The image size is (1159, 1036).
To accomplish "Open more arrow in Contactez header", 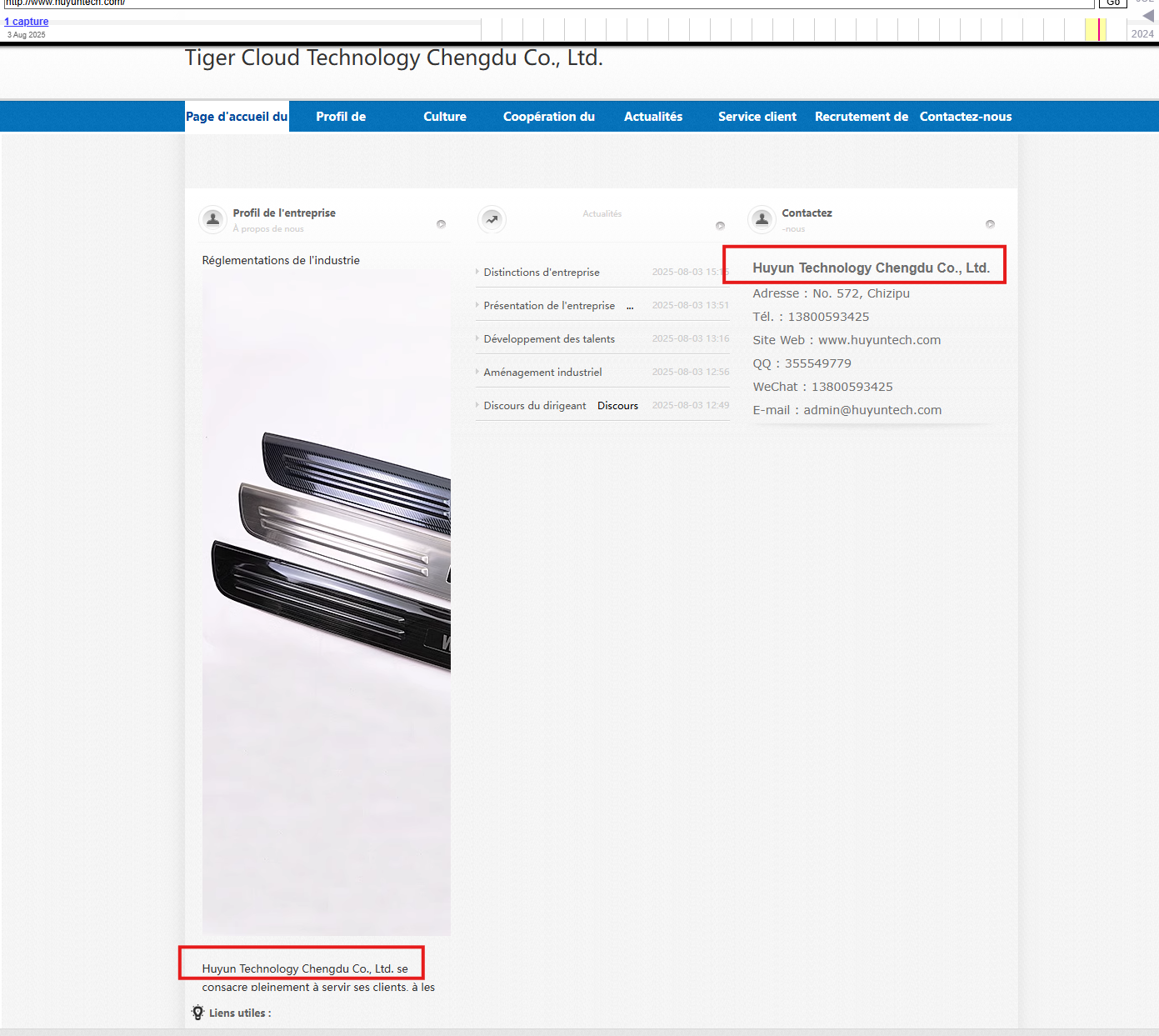I will [x=990, y=224].
